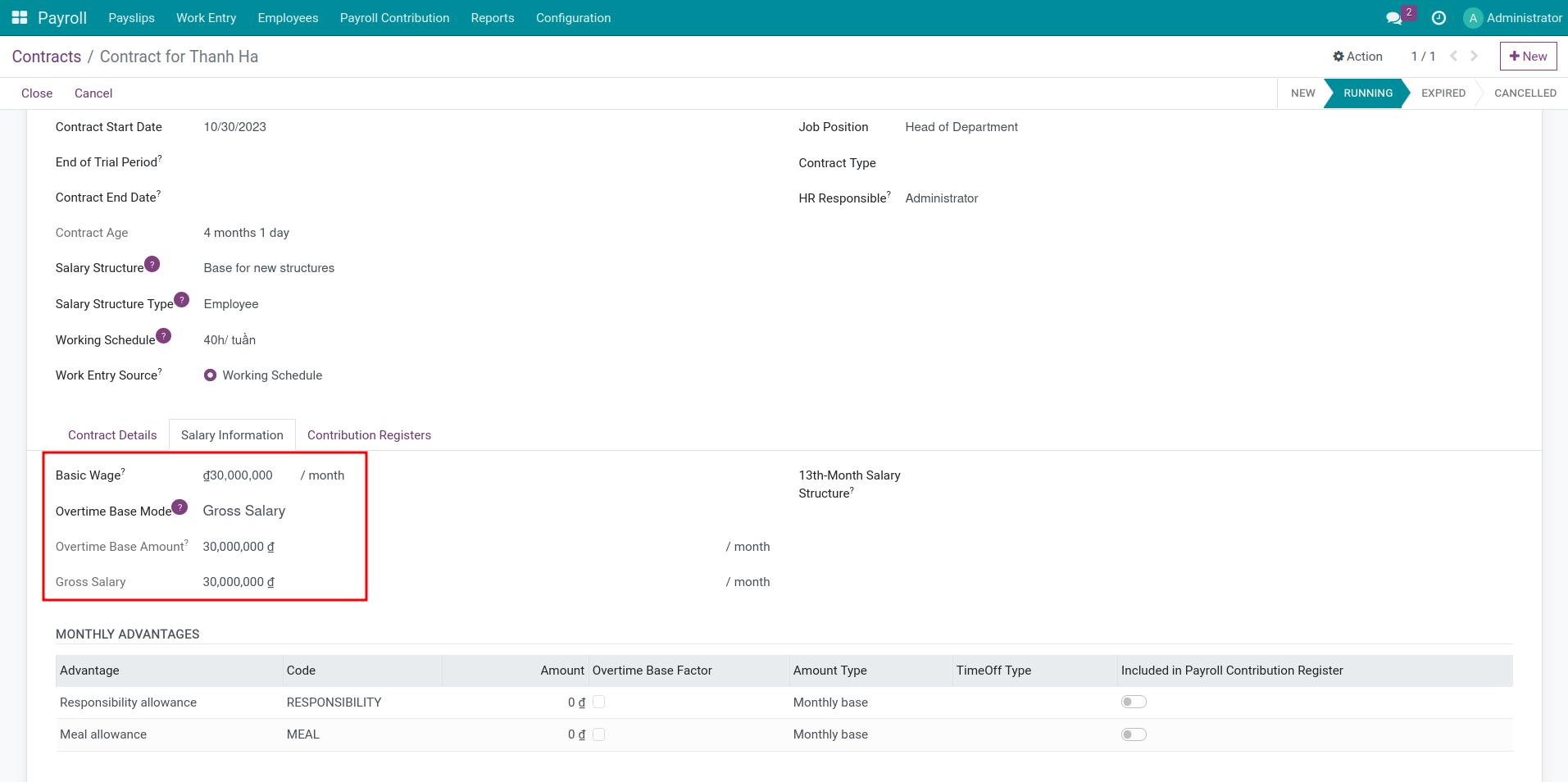
Task: Open the conversations chat icon
Action: point(1393,18)
